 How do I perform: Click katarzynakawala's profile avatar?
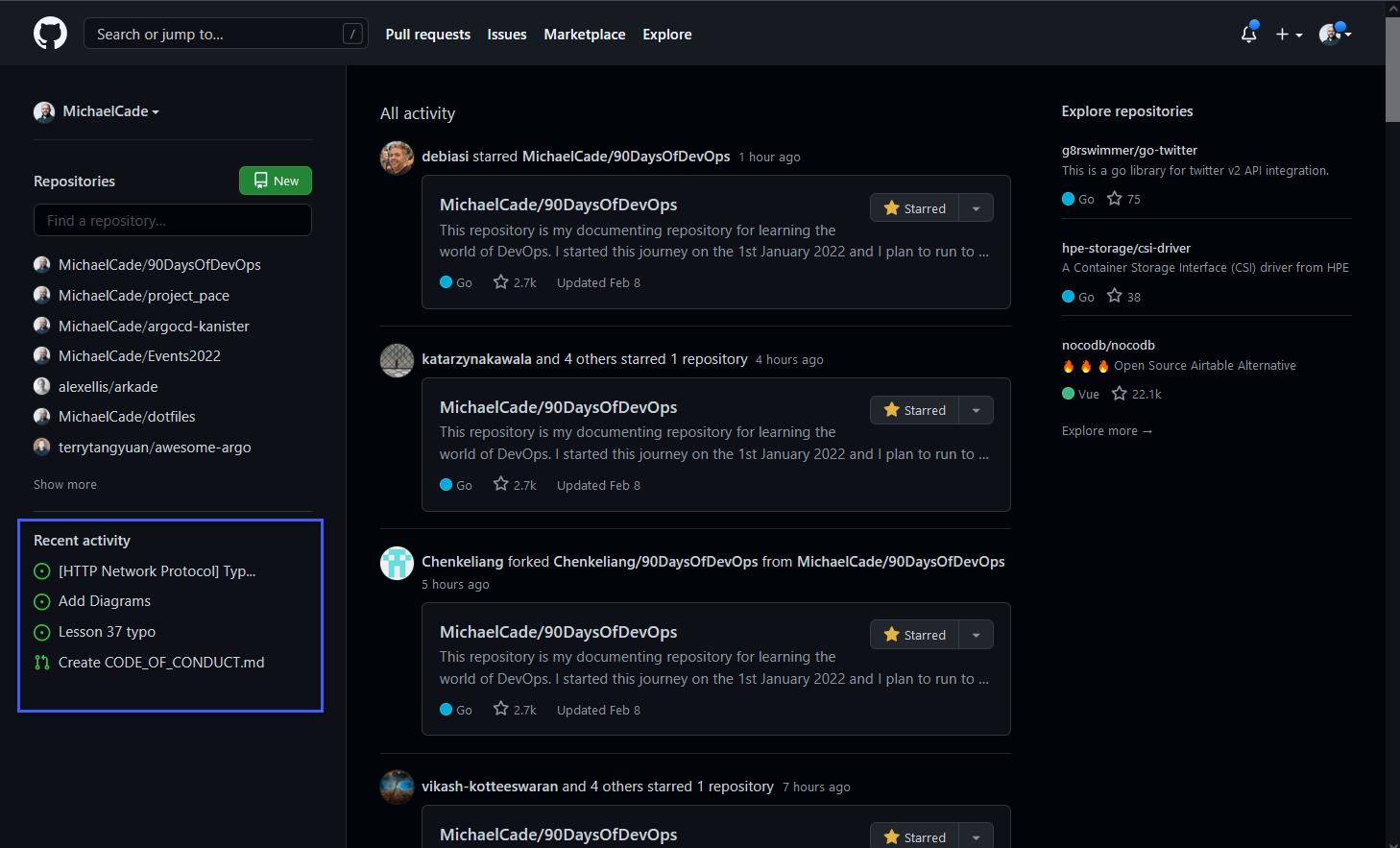397,360
